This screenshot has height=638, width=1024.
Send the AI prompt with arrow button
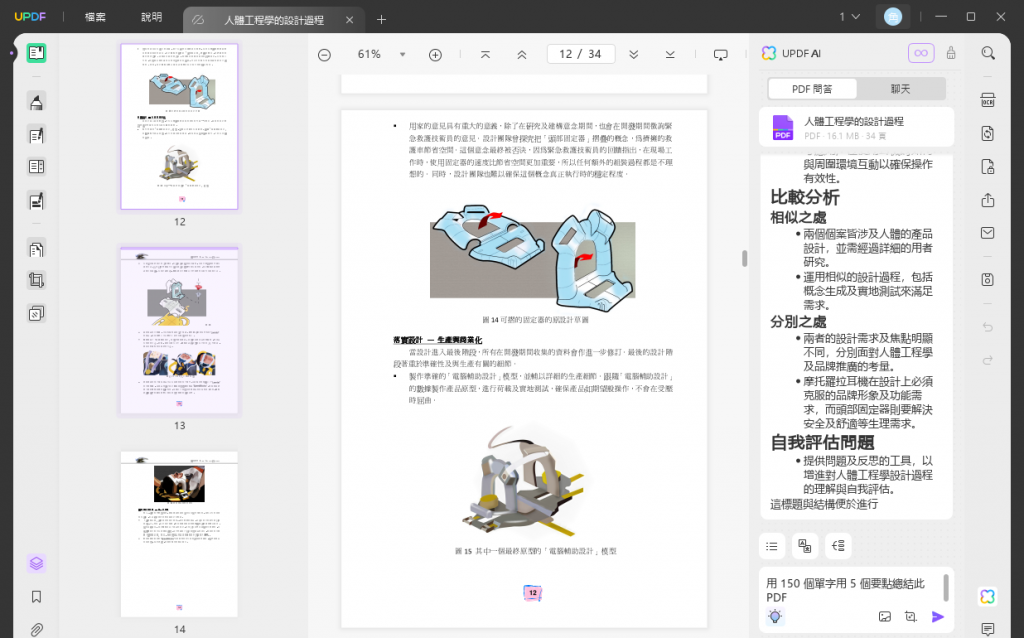click(938, 616)
